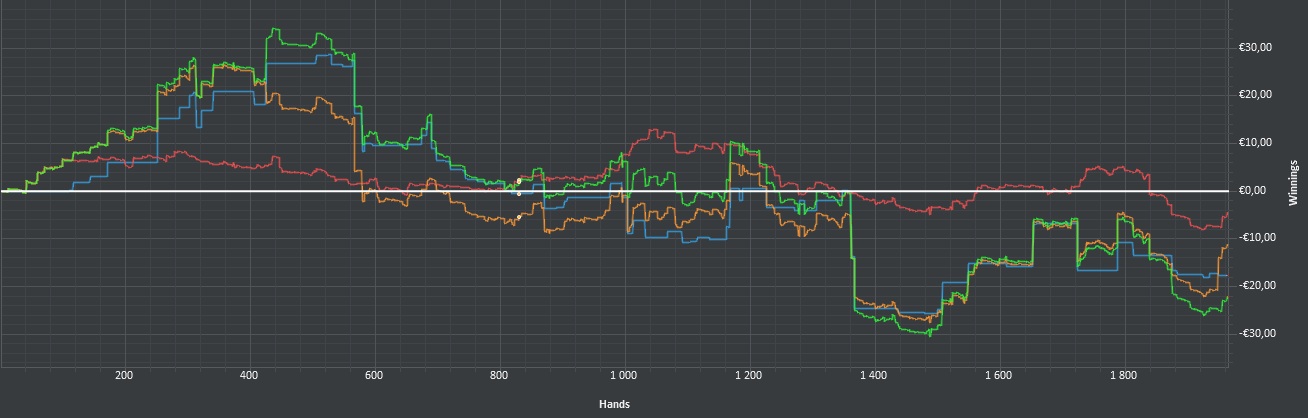Click the 1 800 hands tick label
Screen dimensions: 1308x418
tap(1123, 377)
